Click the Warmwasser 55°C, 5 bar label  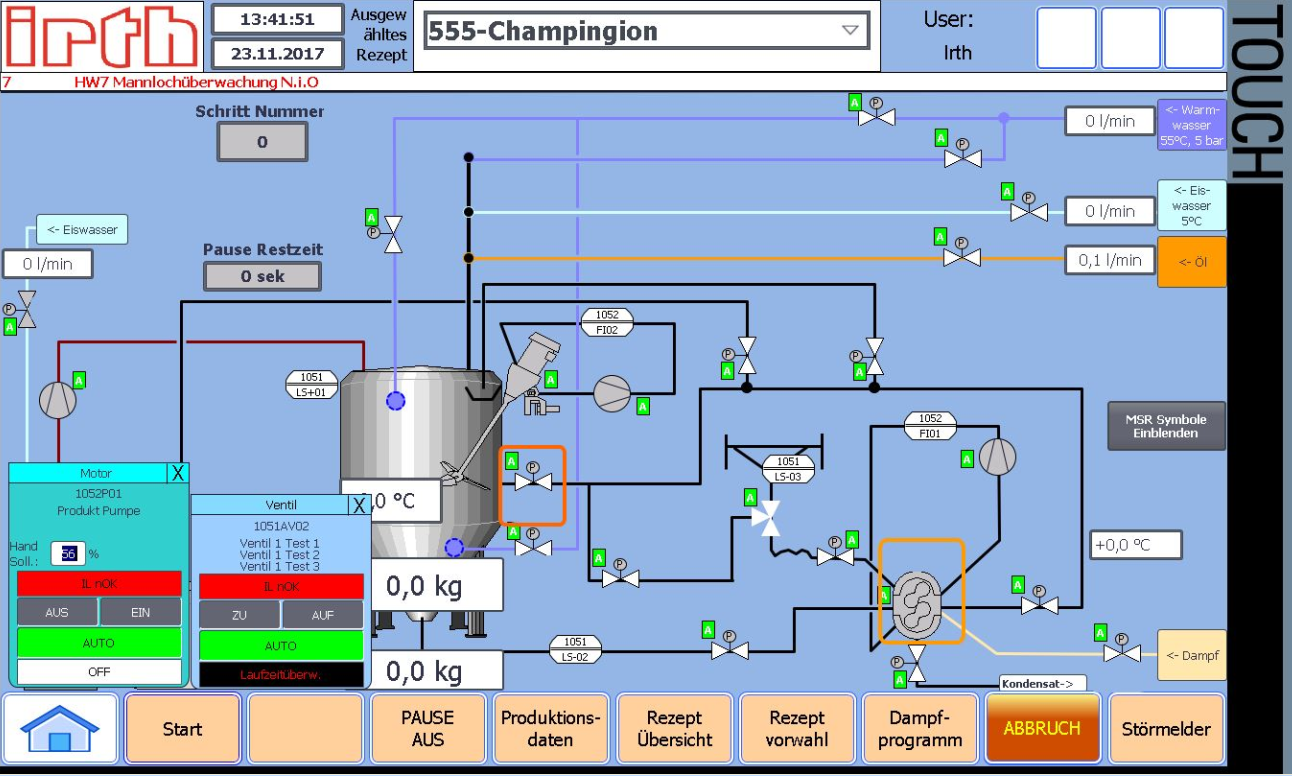tap(1191, 125)
